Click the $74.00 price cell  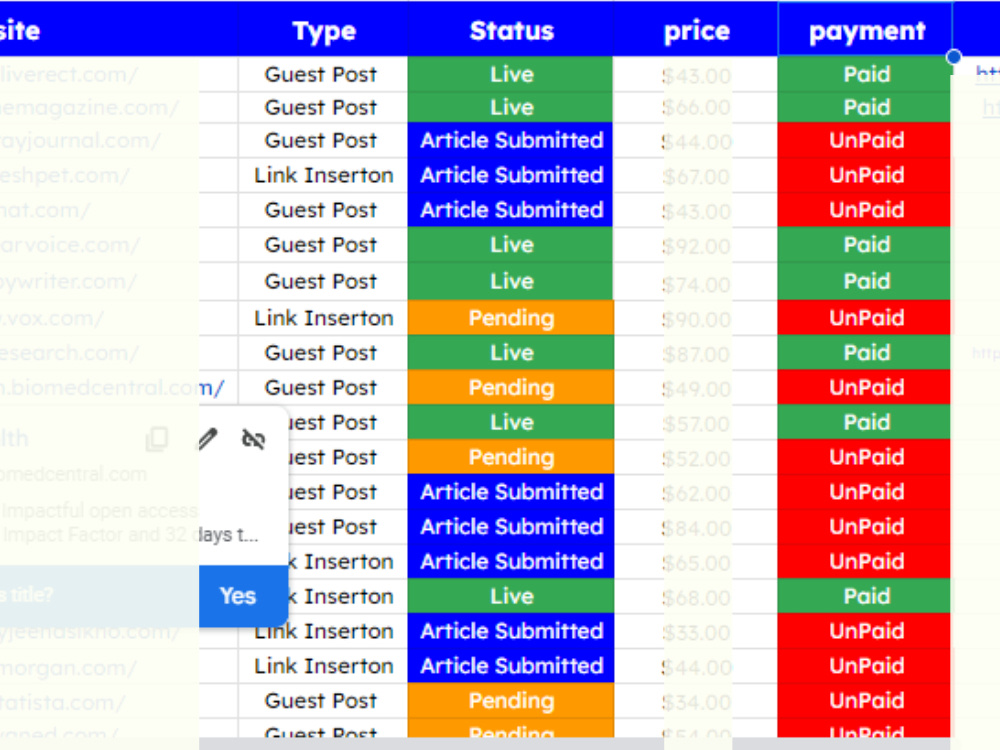(x=696, y=283)
